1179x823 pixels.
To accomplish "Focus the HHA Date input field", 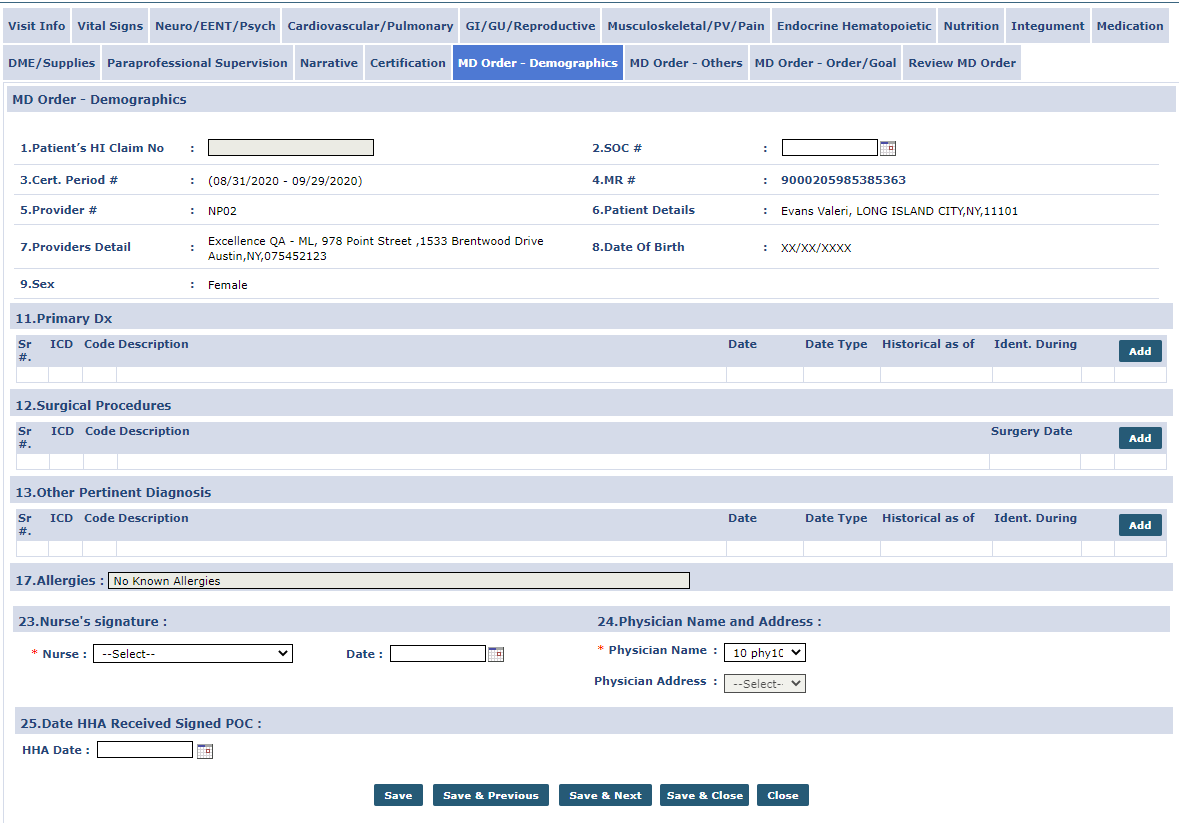I will click(x=144, y=750).
